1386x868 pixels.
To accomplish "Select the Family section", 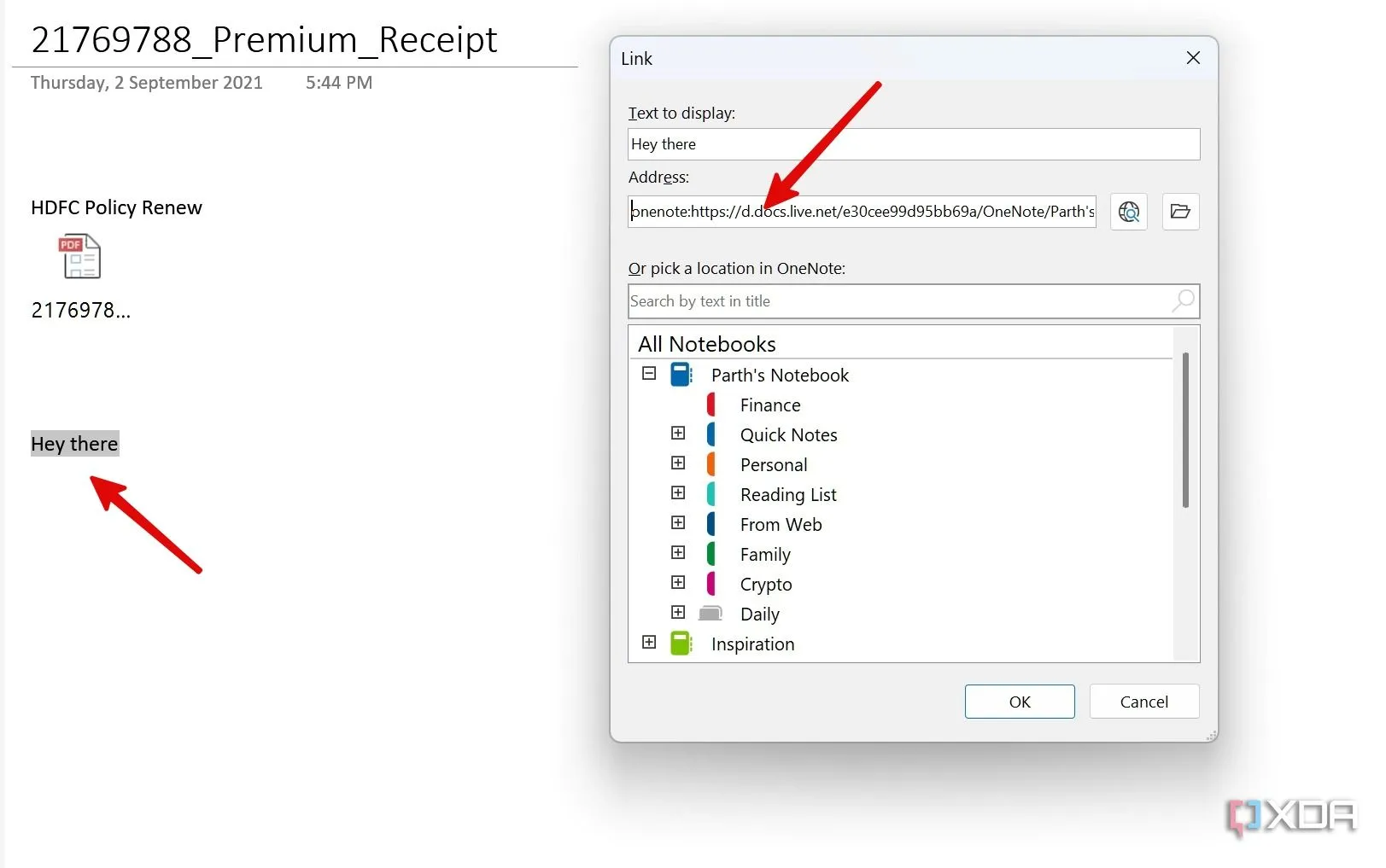I will coord(764,555).
